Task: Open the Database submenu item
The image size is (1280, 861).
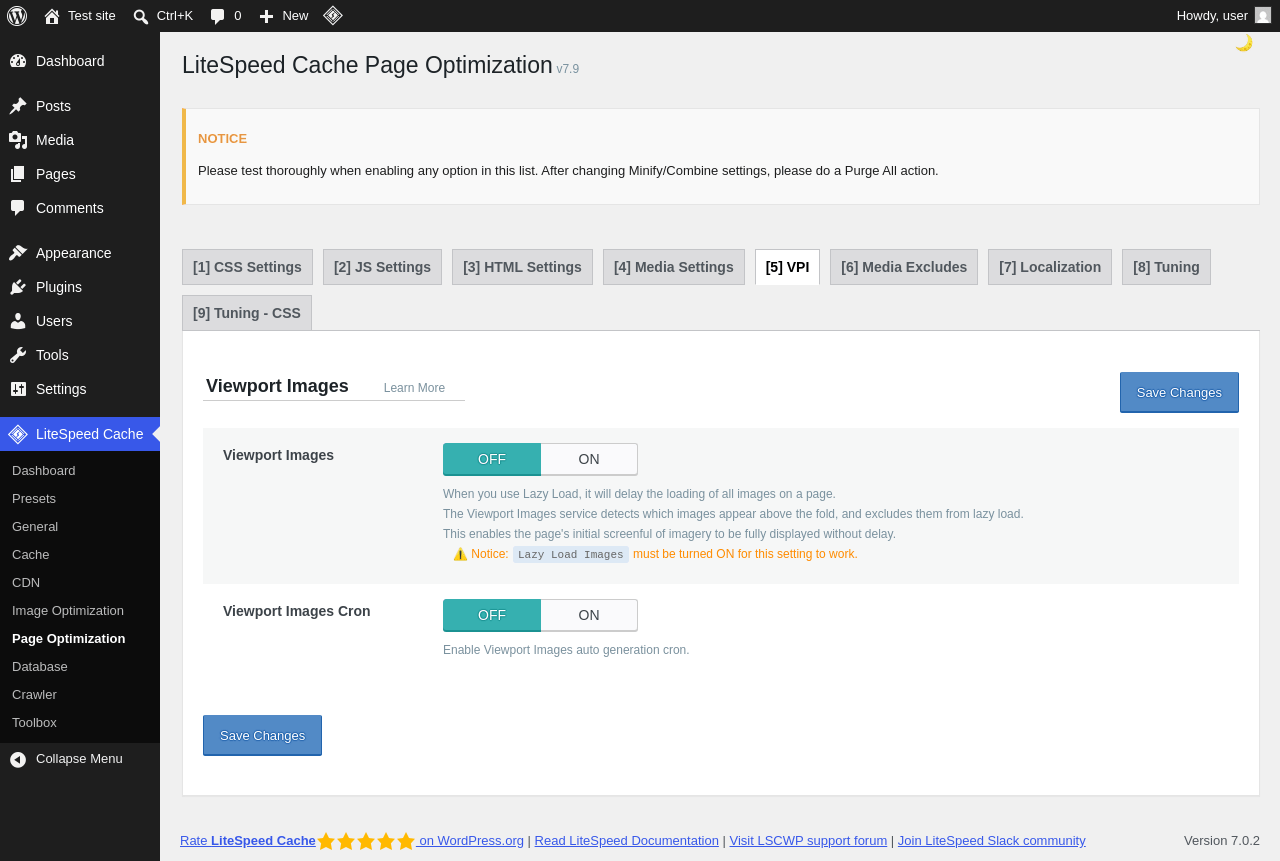Action: pos(40,667)
